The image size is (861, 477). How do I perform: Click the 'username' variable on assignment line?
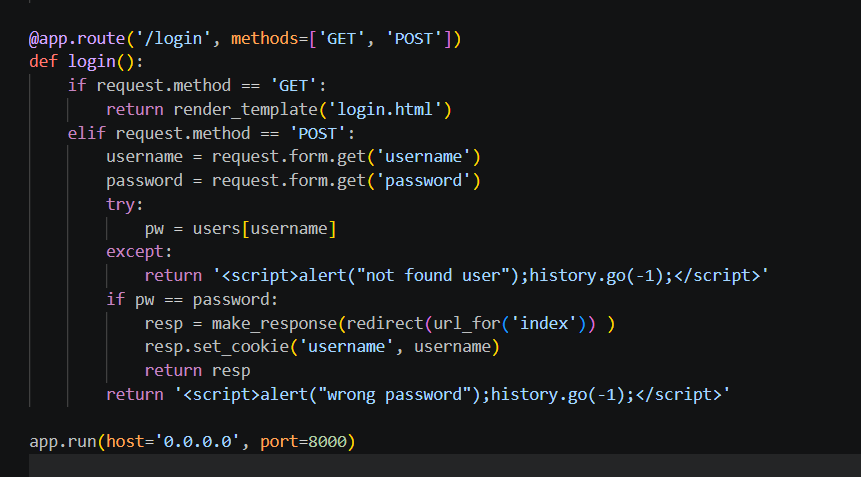[x=144, y=157]
